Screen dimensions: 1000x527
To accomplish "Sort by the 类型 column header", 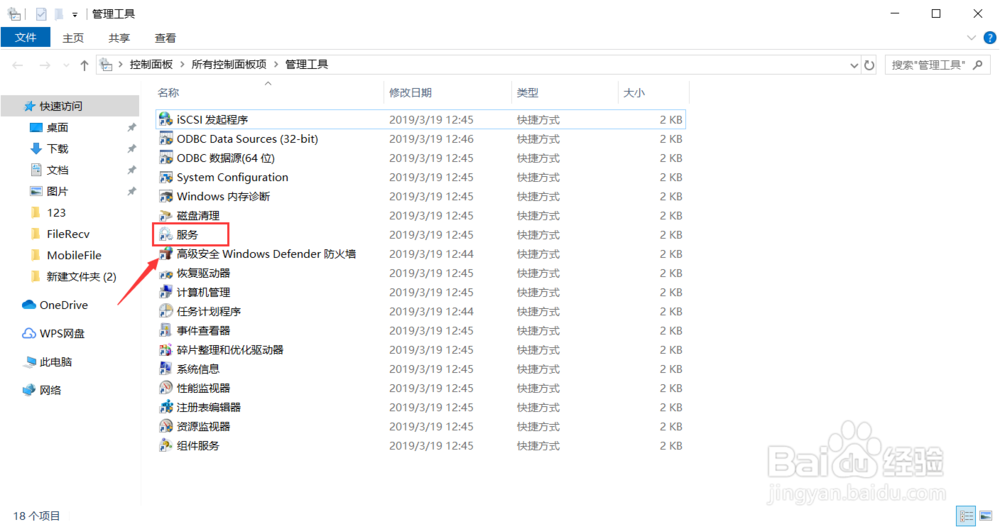I will [527, 93].
